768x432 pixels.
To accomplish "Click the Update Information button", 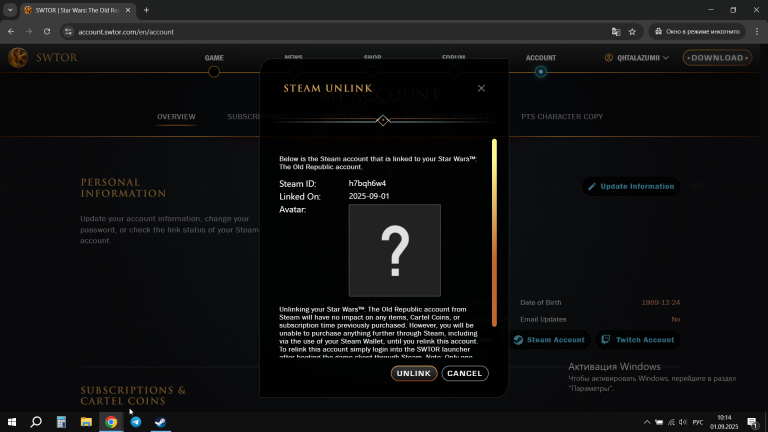I will point(631,186).
